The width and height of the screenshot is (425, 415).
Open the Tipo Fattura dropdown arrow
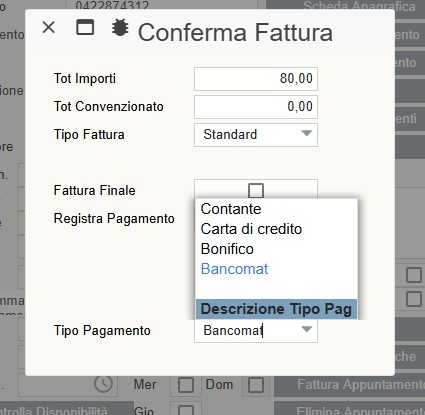(x=306, y=134)
